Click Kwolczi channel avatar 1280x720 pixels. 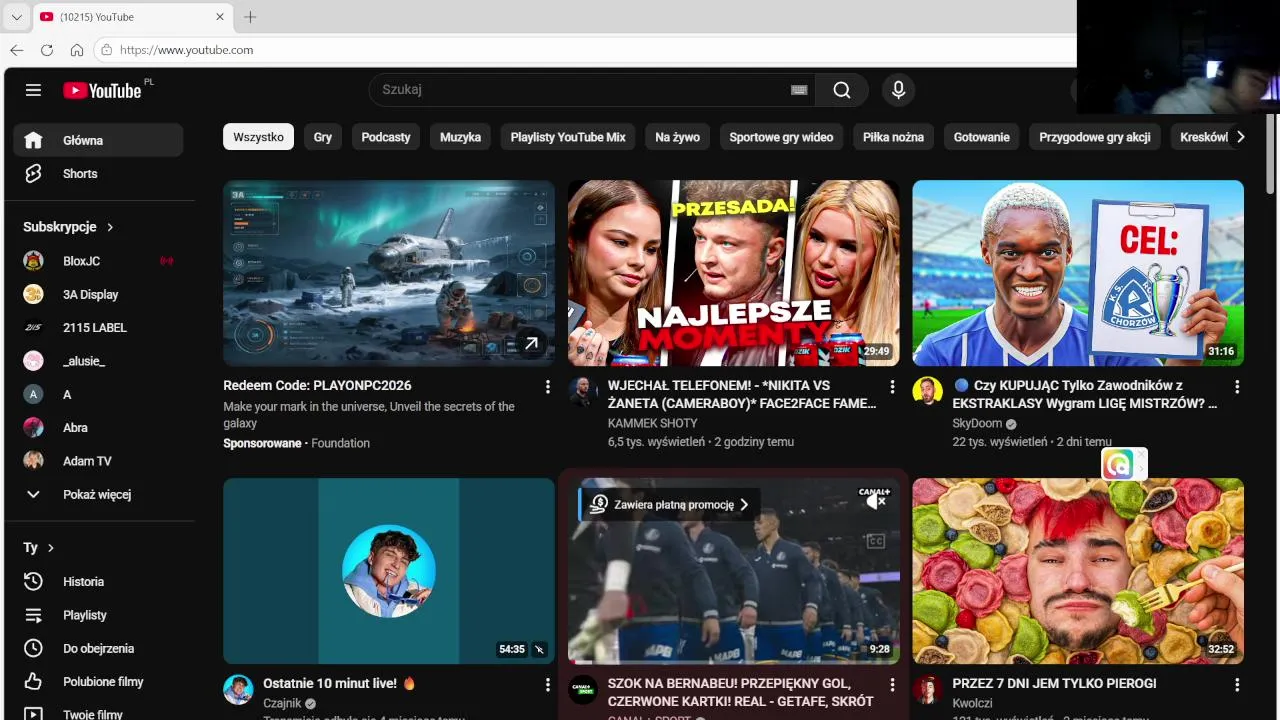click(x=928, y=689)
